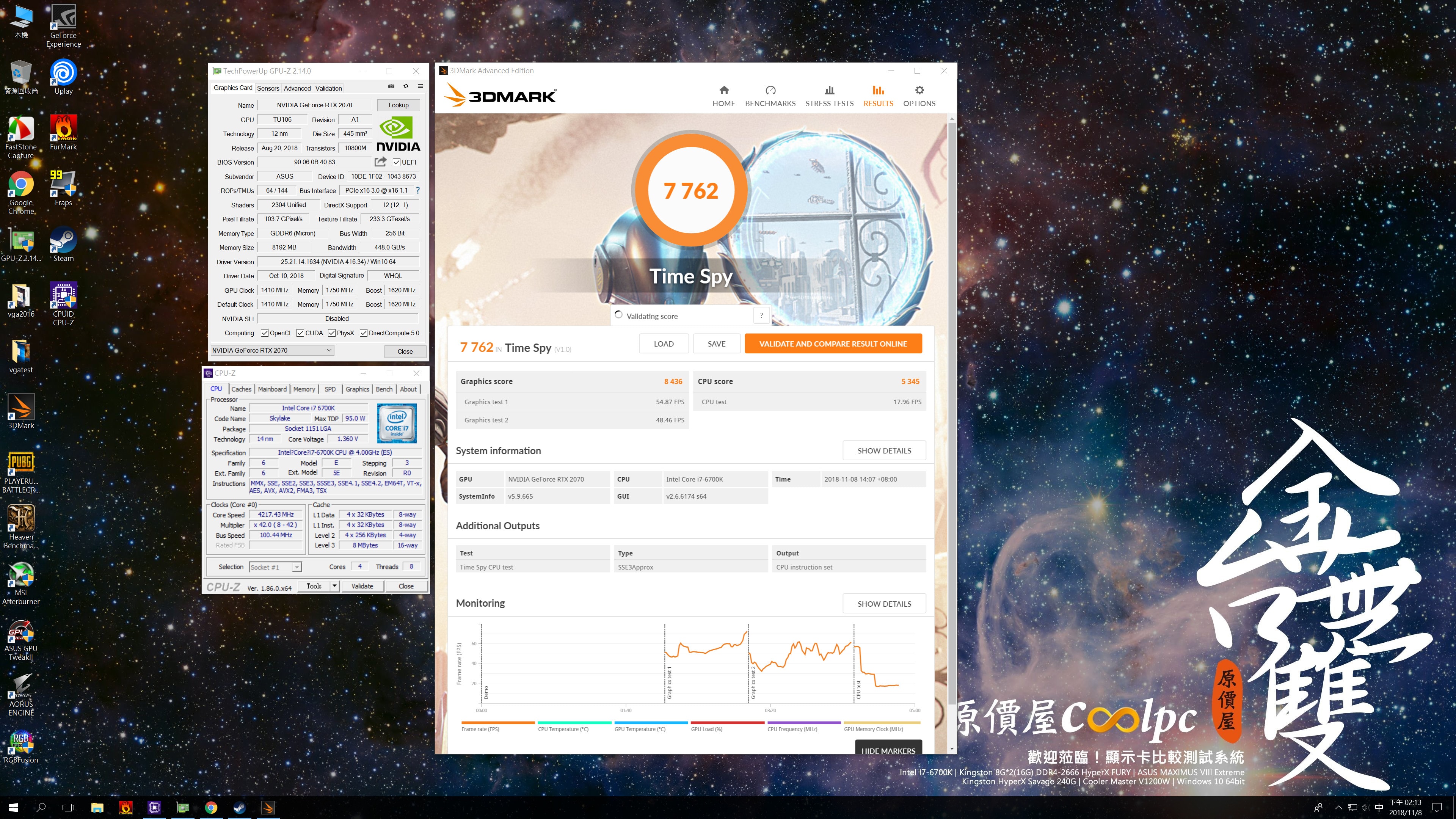Viewport: 1456px width, 819px height.
Task: Open File Explorer from taskbar
Action: pyautogui.click(x=97, y=808)
